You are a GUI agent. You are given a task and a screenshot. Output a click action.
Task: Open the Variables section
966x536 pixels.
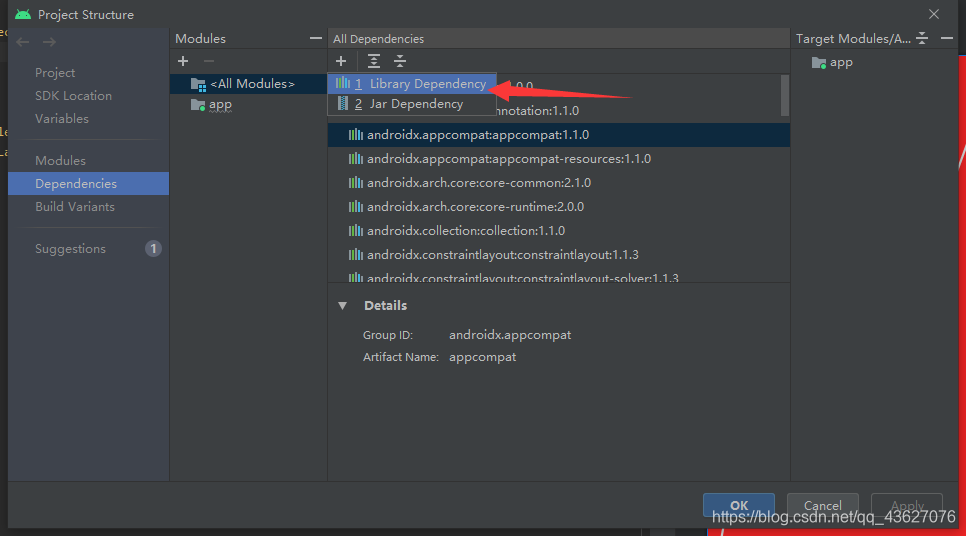click(x=62, y=118)
